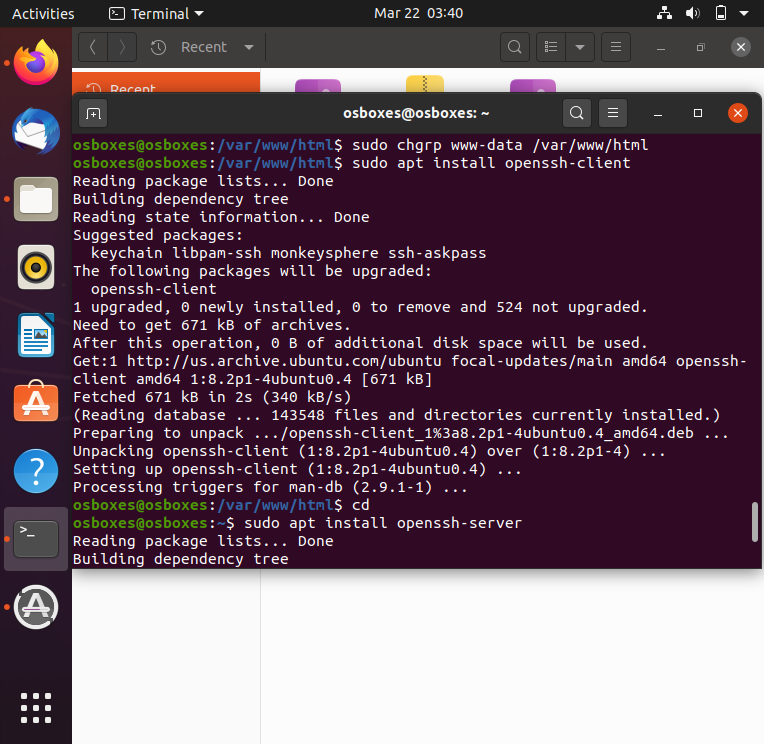764x744 pixels.
Task: Select the Terminal icon in the dock
Action: click(x=36, y=538)
